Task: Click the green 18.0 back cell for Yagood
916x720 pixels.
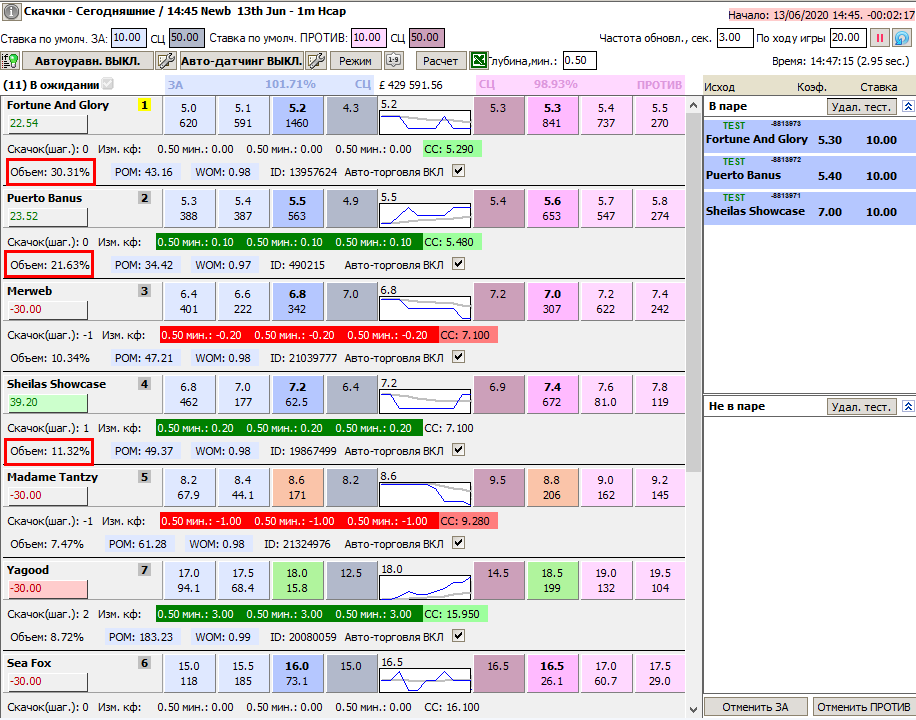Action: click(x=297, y=580)
